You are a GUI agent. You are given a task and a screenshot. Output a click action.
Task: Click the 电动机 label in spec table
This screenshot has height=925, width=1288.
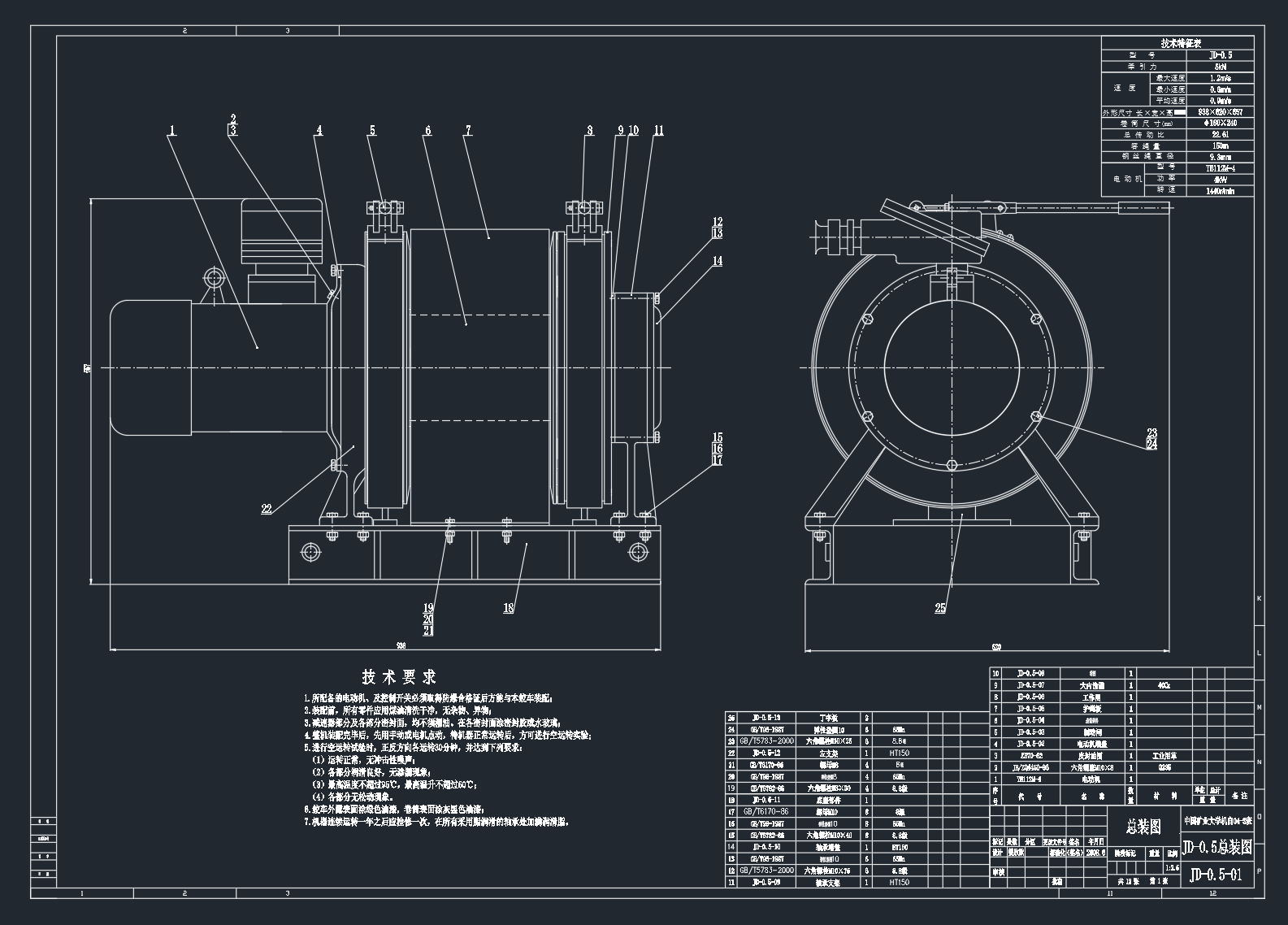tap(1128, 179)
